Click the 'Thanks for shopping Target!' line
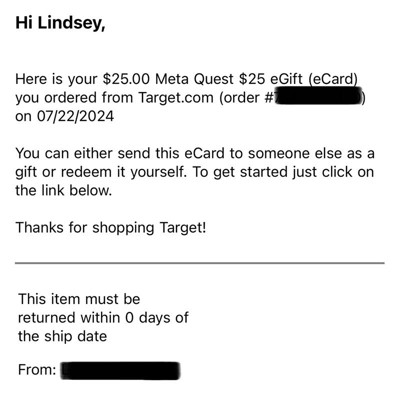 click(x=111, y=228)
